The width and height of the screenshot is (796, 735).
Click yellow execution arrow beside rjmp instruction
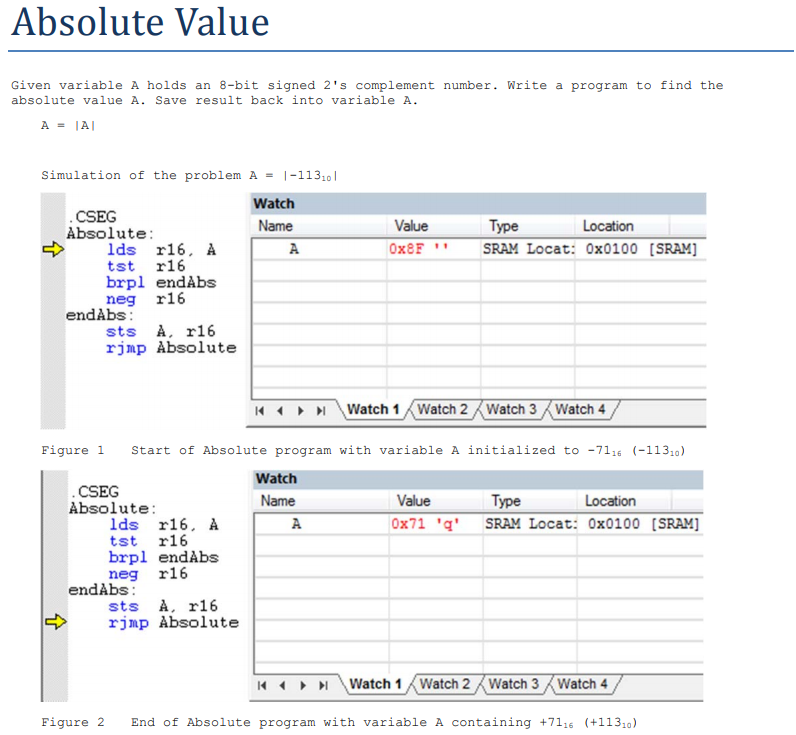(56, 621)
